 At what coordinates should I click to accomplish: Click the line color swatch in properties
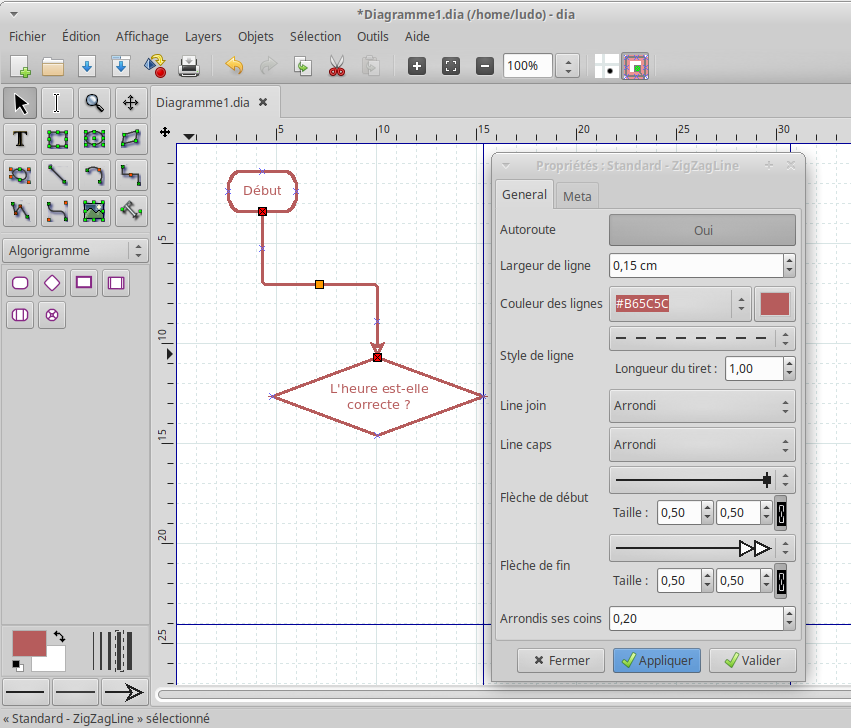pyautogui.click(x=775, y=303)
